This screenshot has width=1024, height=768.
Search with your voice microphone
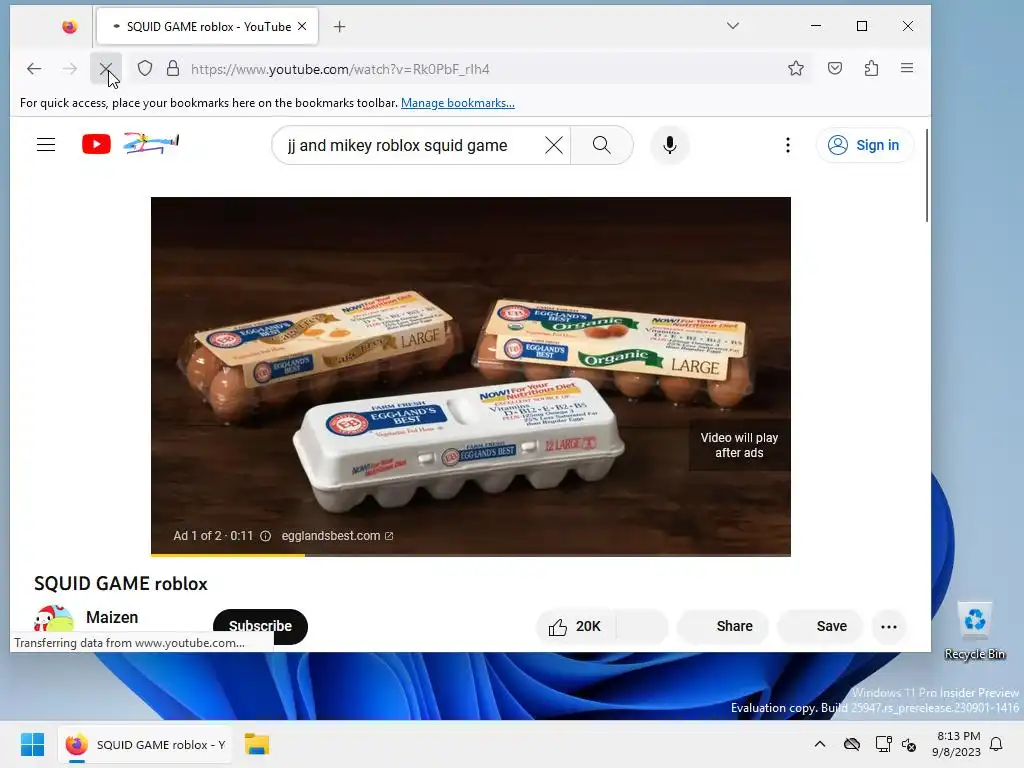pyautogui.click(x=669, y=145)
